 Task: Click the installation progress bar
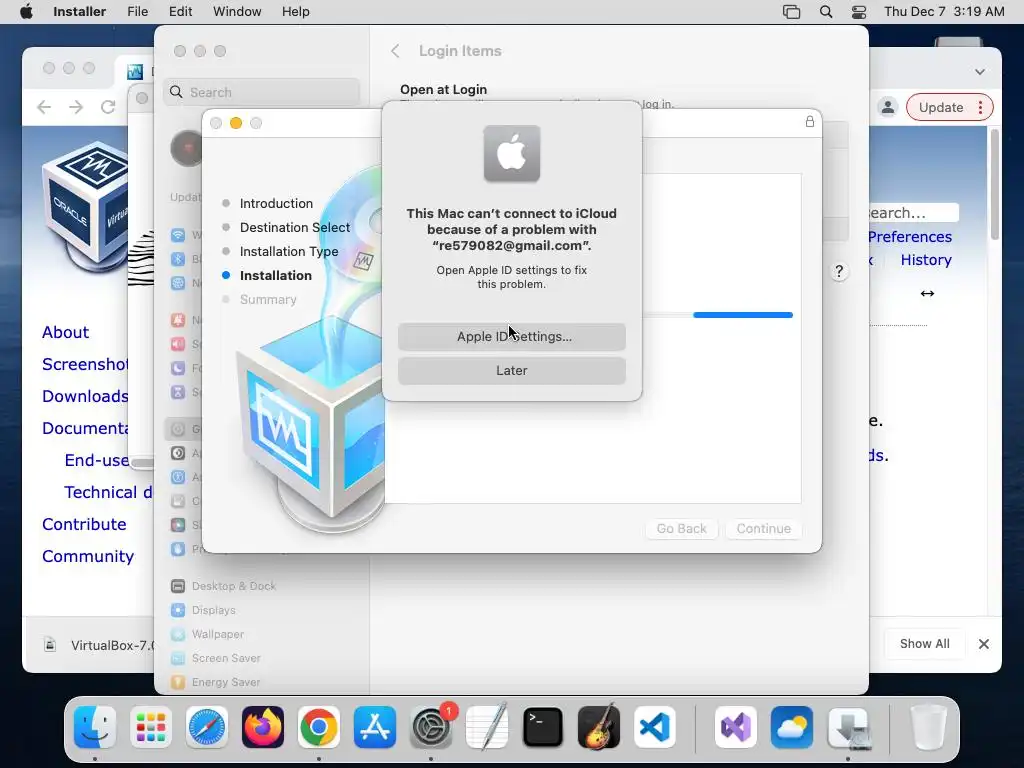717,315
